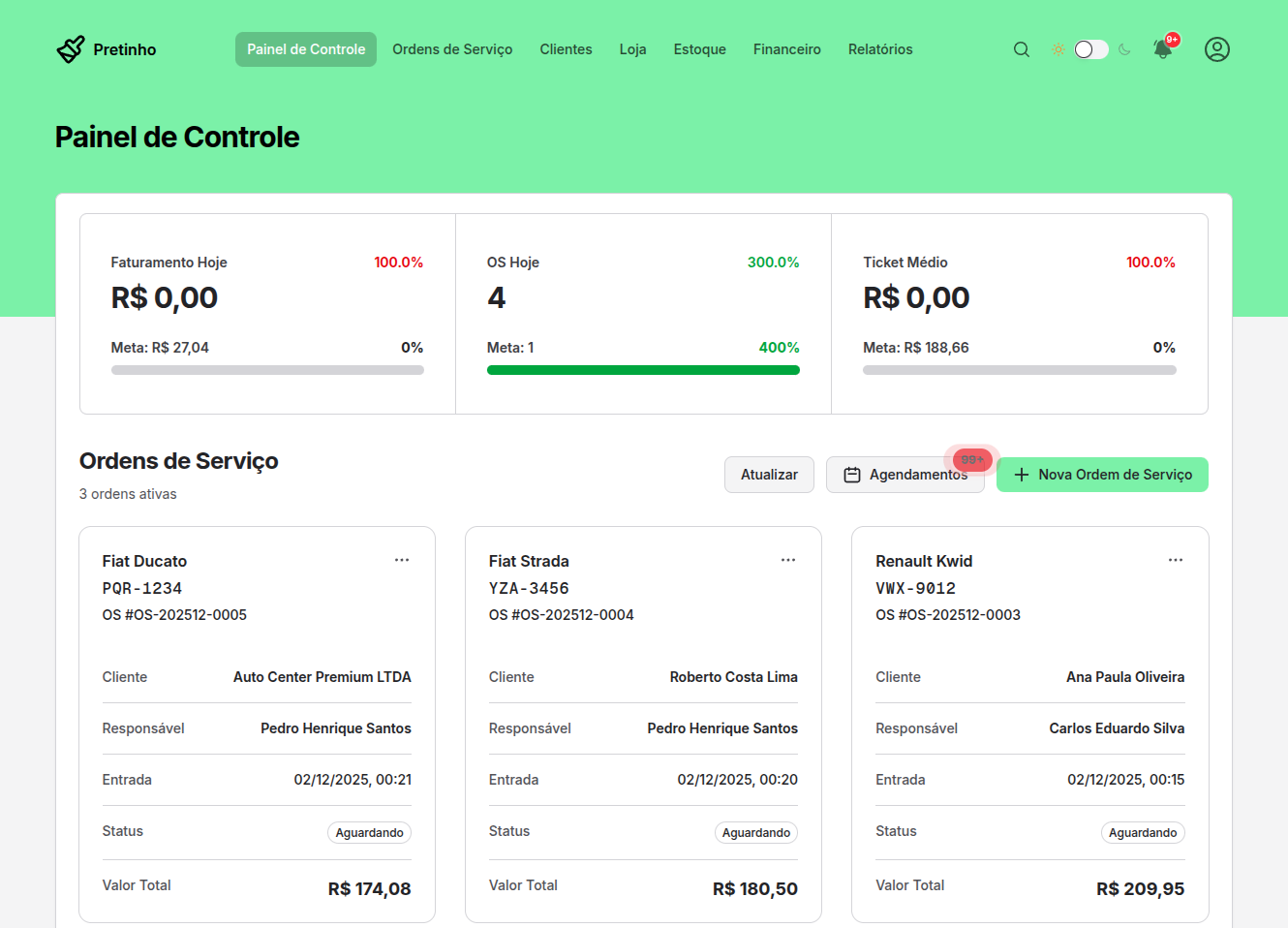Open Renault Kwid card options menu

pos(1175,560)
